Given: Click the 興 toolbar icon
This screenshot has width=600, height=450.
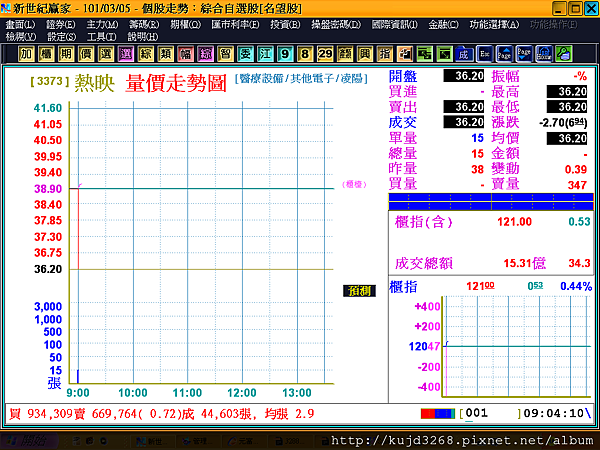Looking at the screenshot, I should point(365,54).
